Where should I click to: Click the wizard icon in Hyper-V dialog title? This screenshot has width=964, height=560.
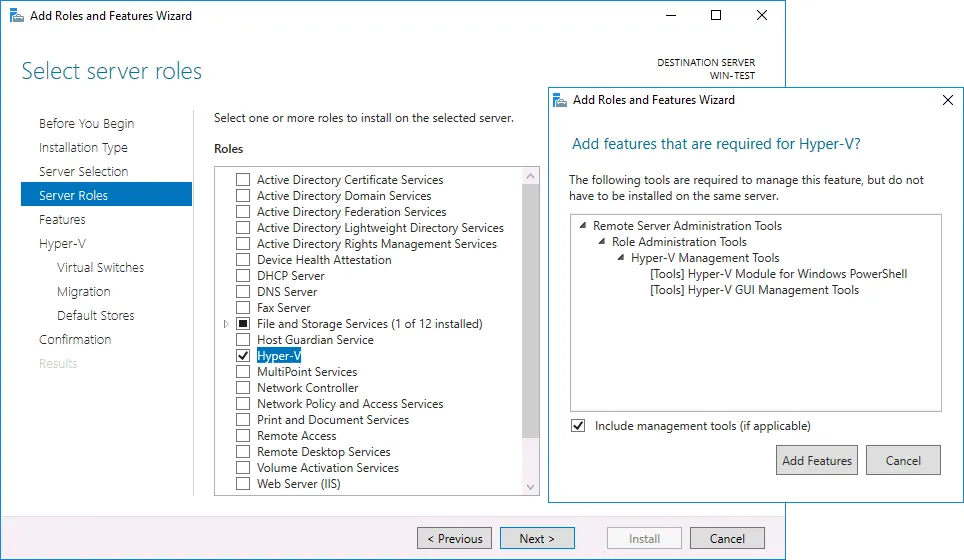[560, 100]
